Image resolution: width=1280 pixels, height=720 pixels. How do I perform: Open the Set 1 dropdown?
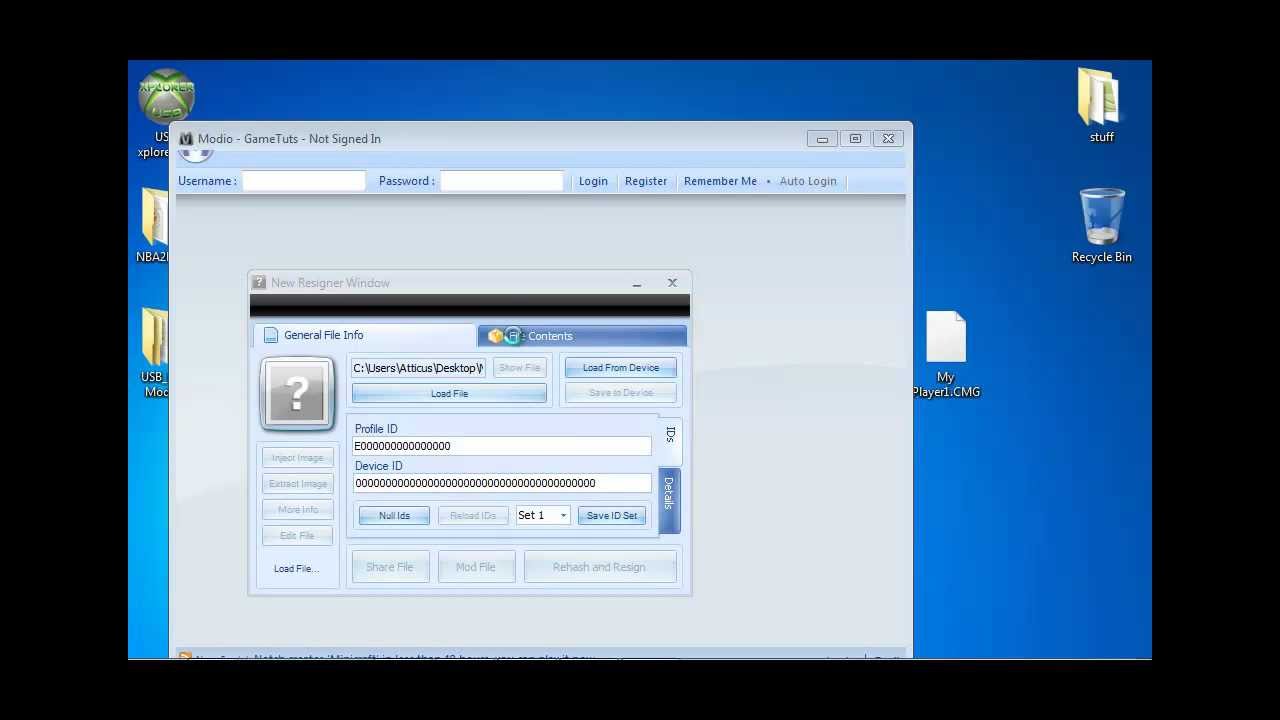(x=543, y=516)
